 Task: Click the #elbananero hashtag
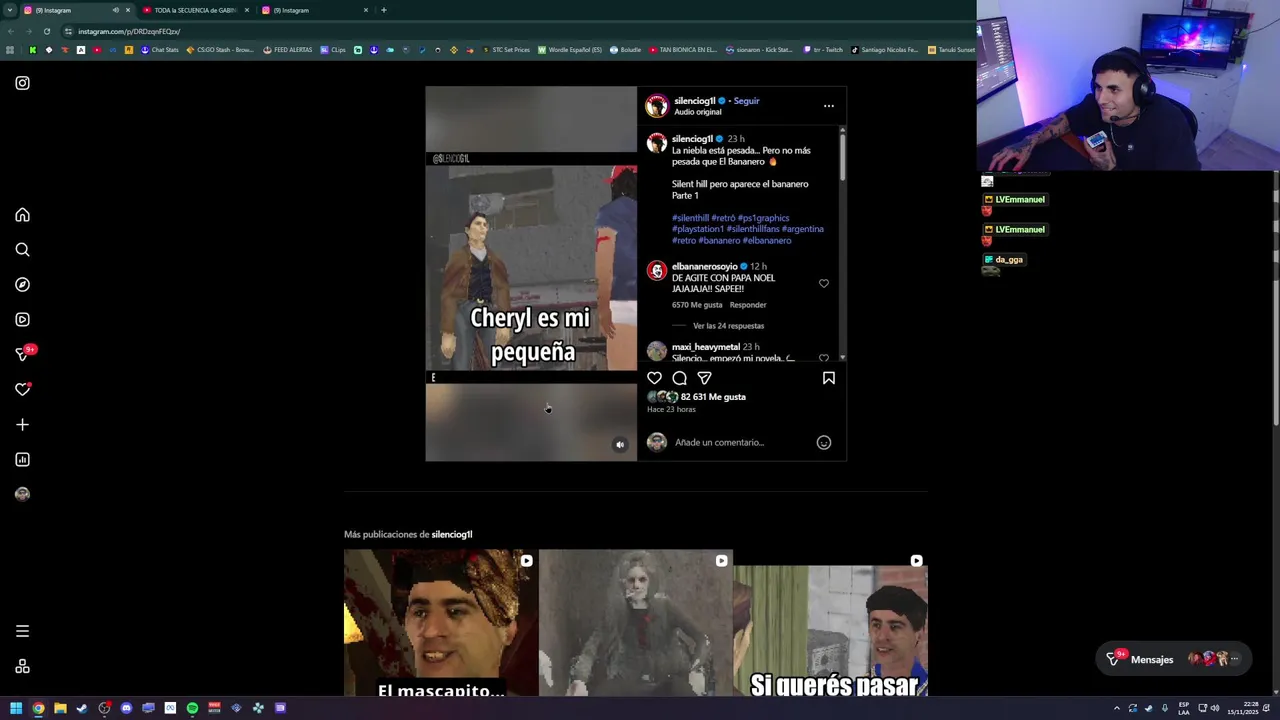click(x=766, y=241)
